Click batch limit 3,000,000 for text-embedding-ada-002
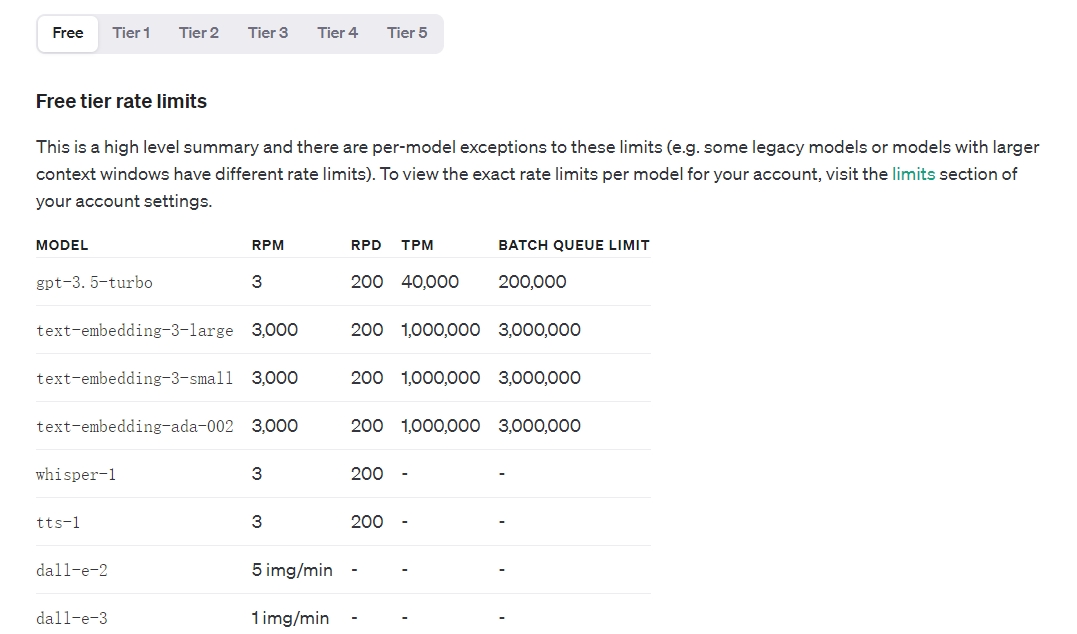The width and height of the screenshot is (1077, 634). point(540,426)
